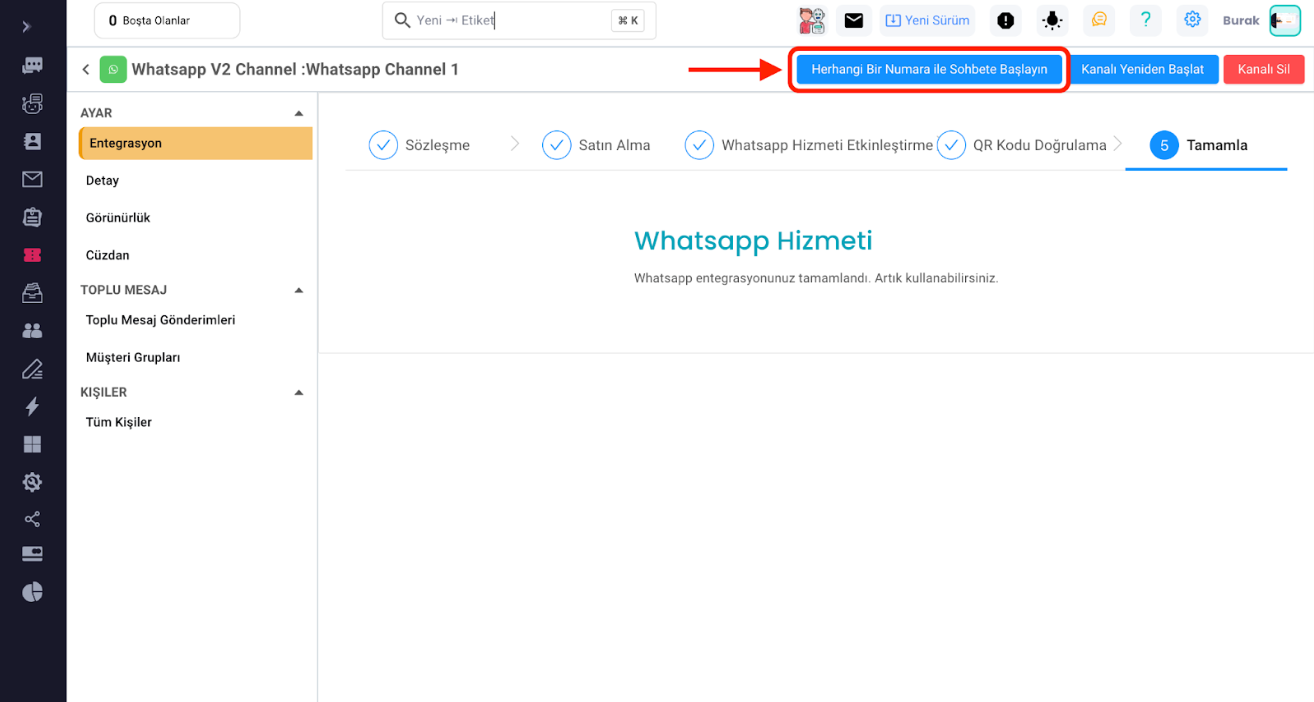Open the orange chat bubbles icon
This screenshot has width=1314, height=702.
pos(1099,20)
